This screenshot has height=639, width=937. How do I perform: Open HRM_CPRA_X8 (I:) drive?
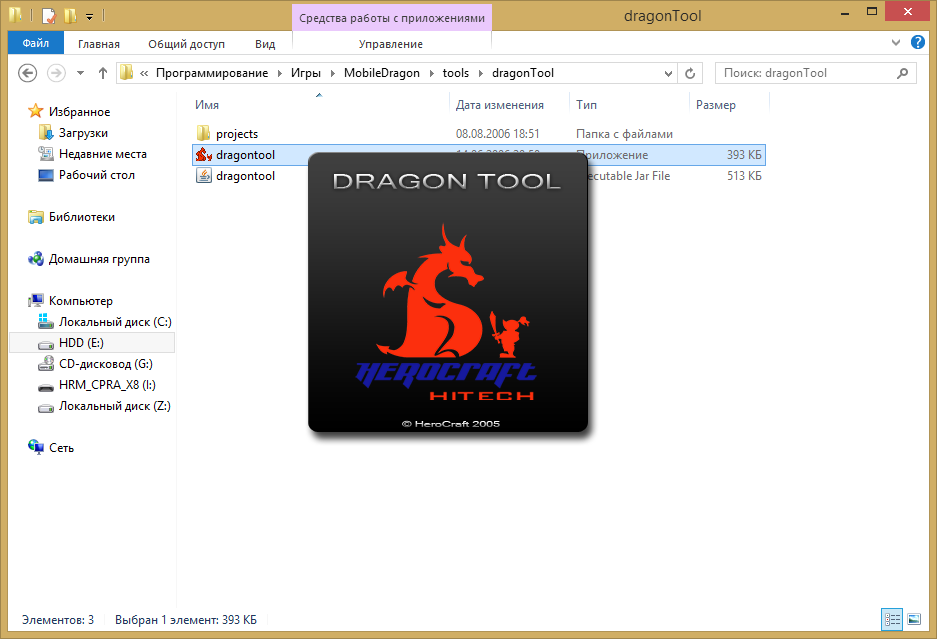click(x=107, y=384)
